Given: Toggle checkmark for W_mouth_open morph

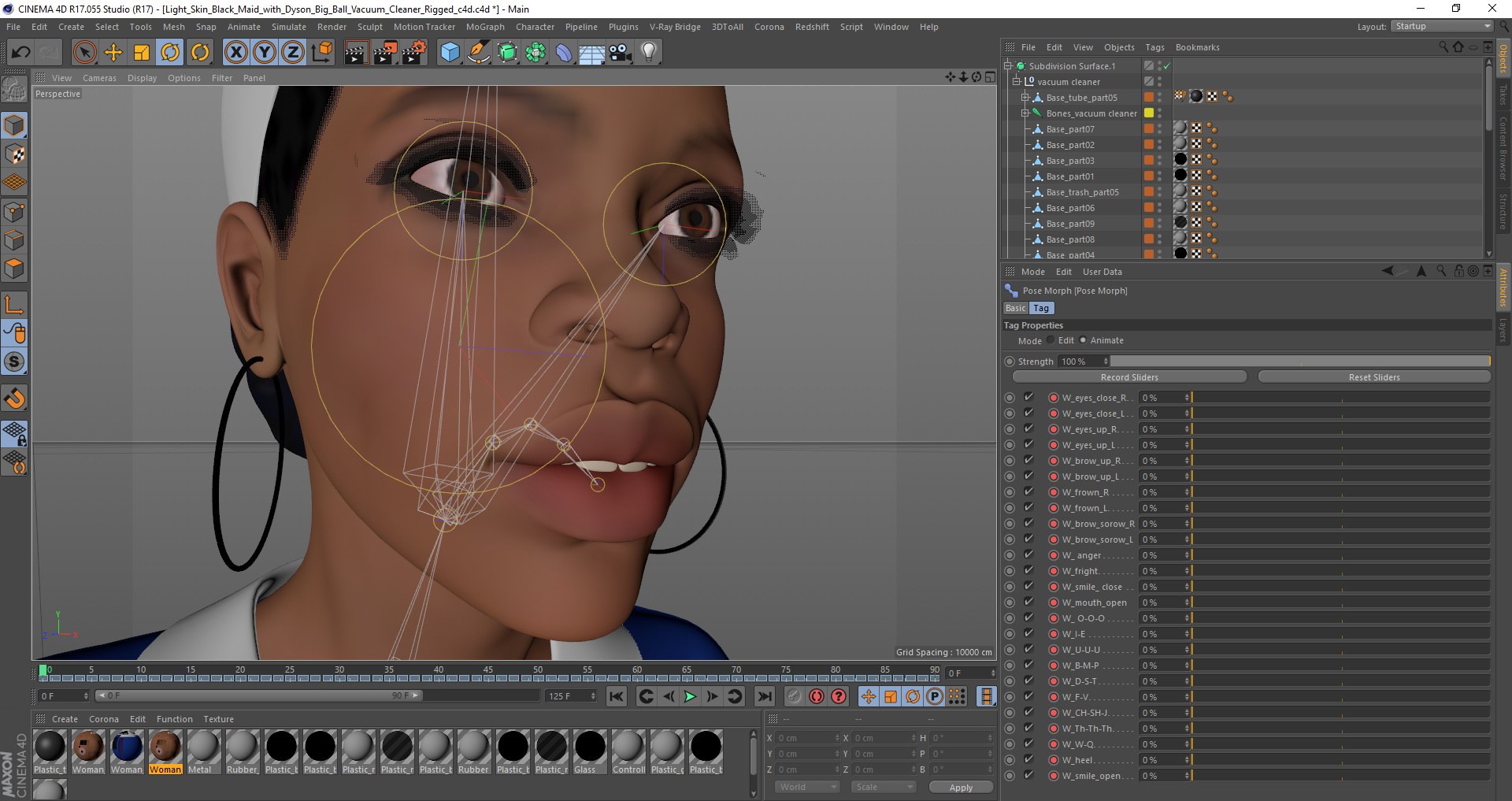Looking at the screenshot, I should 1028,602.
